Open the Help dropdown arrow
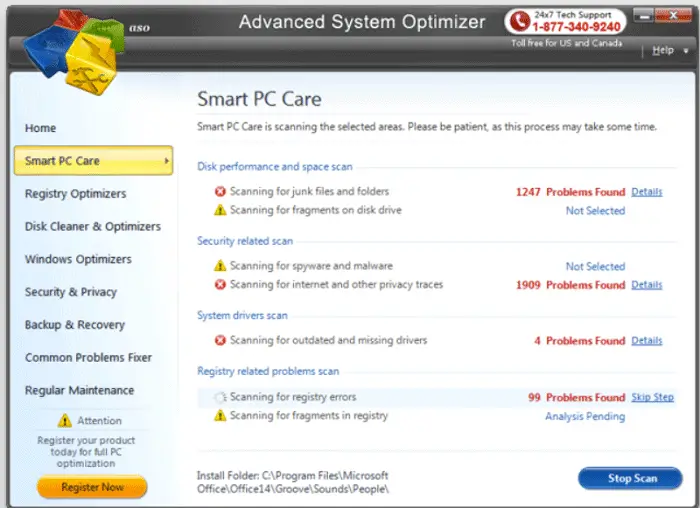 click(686, 51)
